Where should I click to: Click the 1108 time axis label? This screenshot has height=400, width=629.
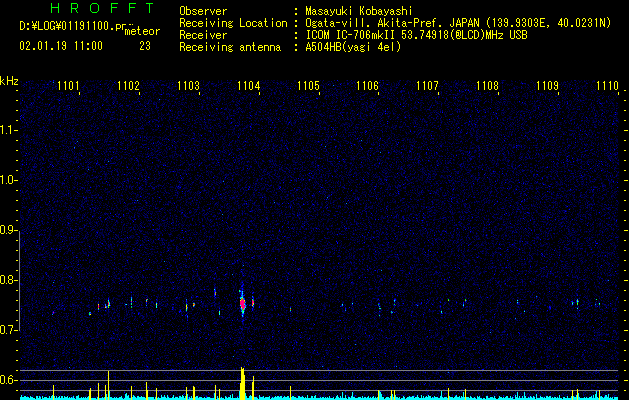point(487,86)
